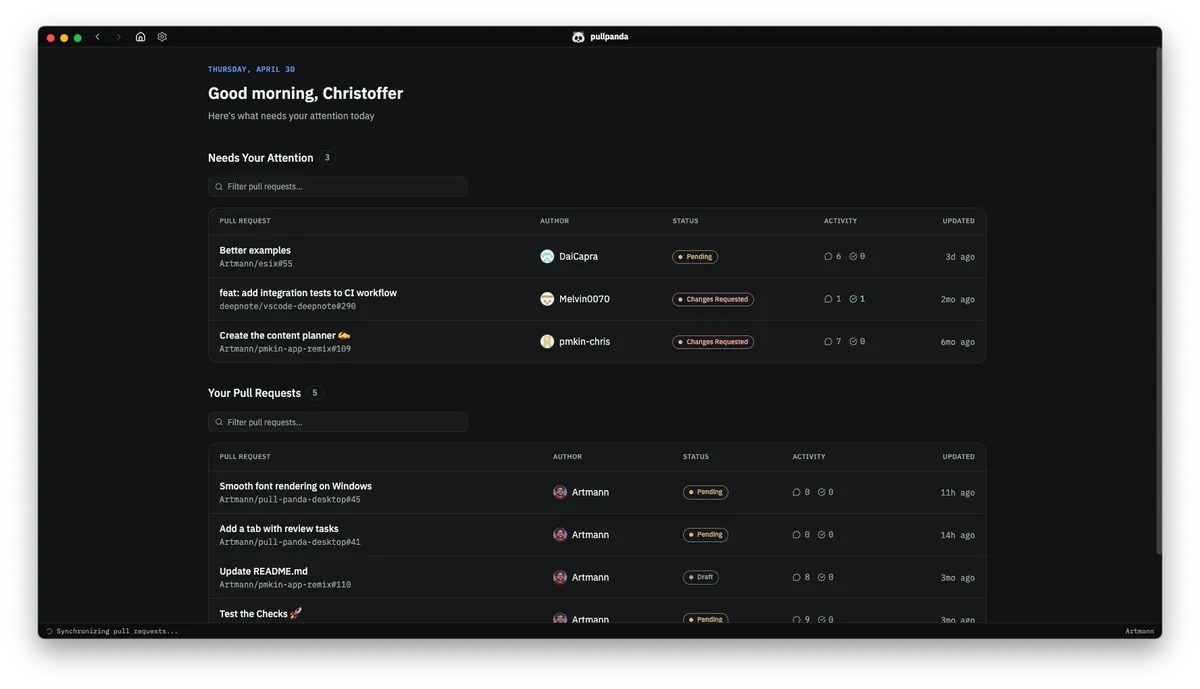Click green approval check in integration tests row
This screenshot has height=689, width=1200.
click(x=853, y=299)
